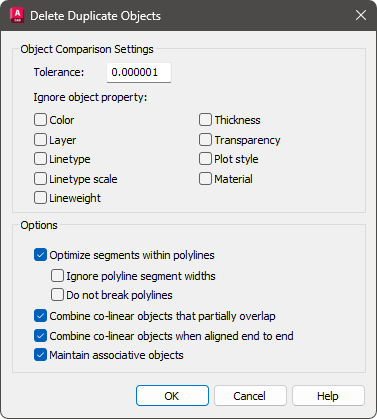Click the AutoCAD app icon in title bar
377x419 pixels.
tap(17, 15)
